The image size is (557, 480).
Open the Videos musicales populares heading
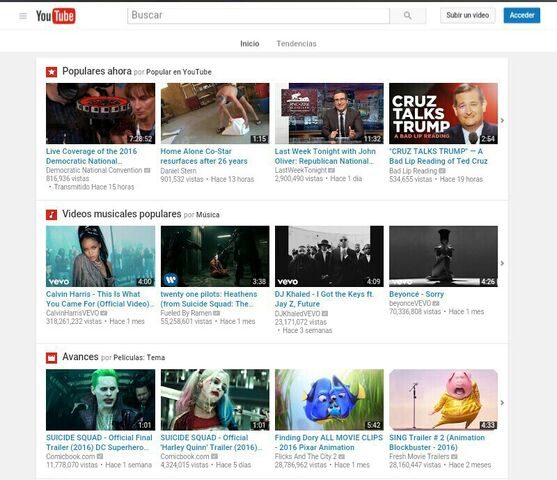click(x=122, y=214)
